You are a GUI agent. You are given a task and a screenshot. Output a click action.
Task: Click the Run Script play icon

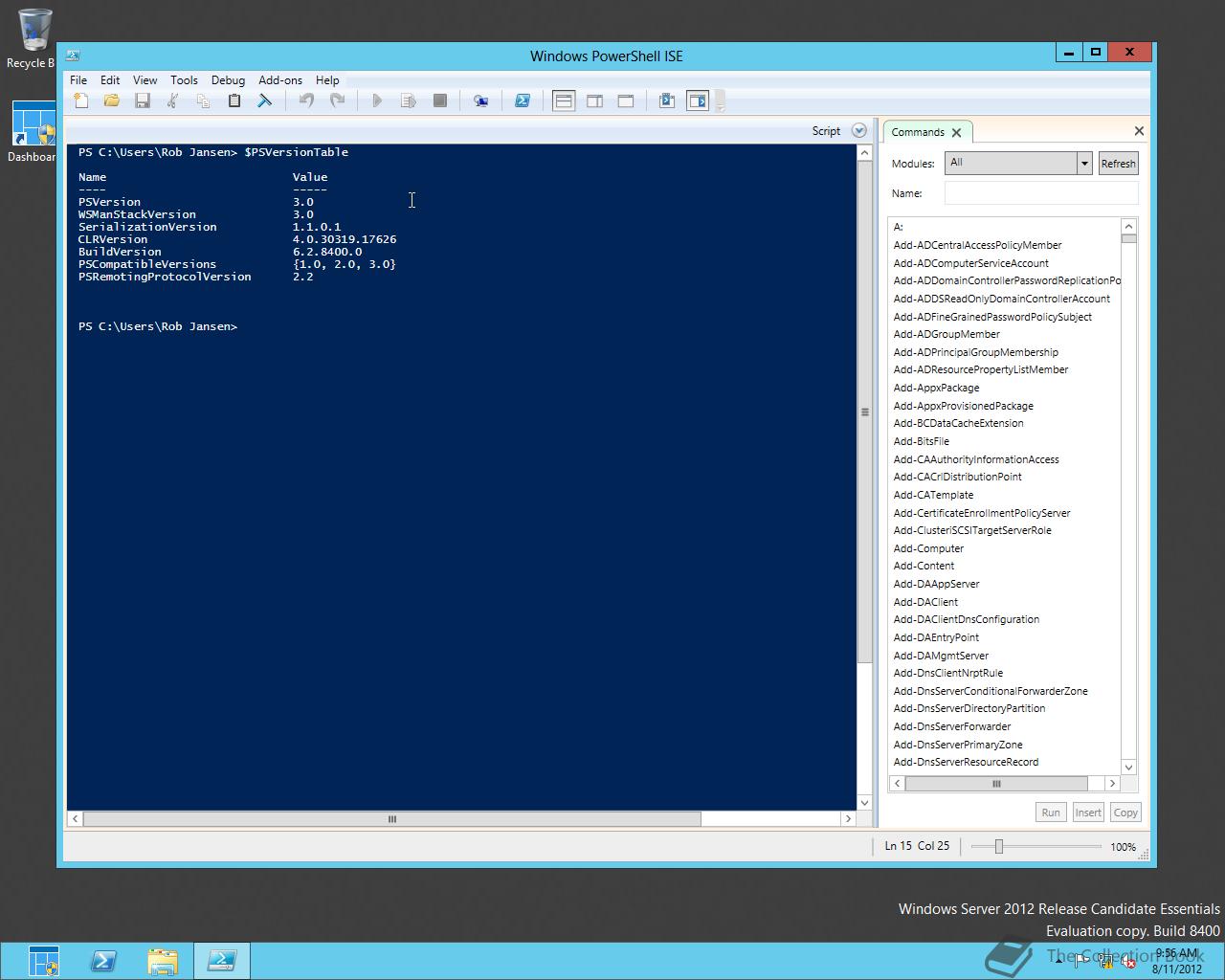(x=377, y=100)
